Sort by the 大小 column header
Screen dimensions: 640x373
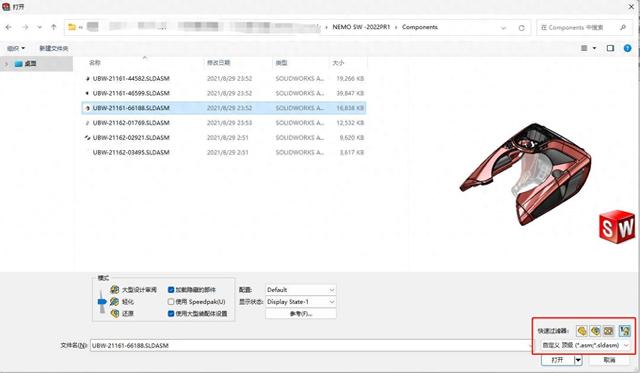pyautogui.click(x=338, y=62)
